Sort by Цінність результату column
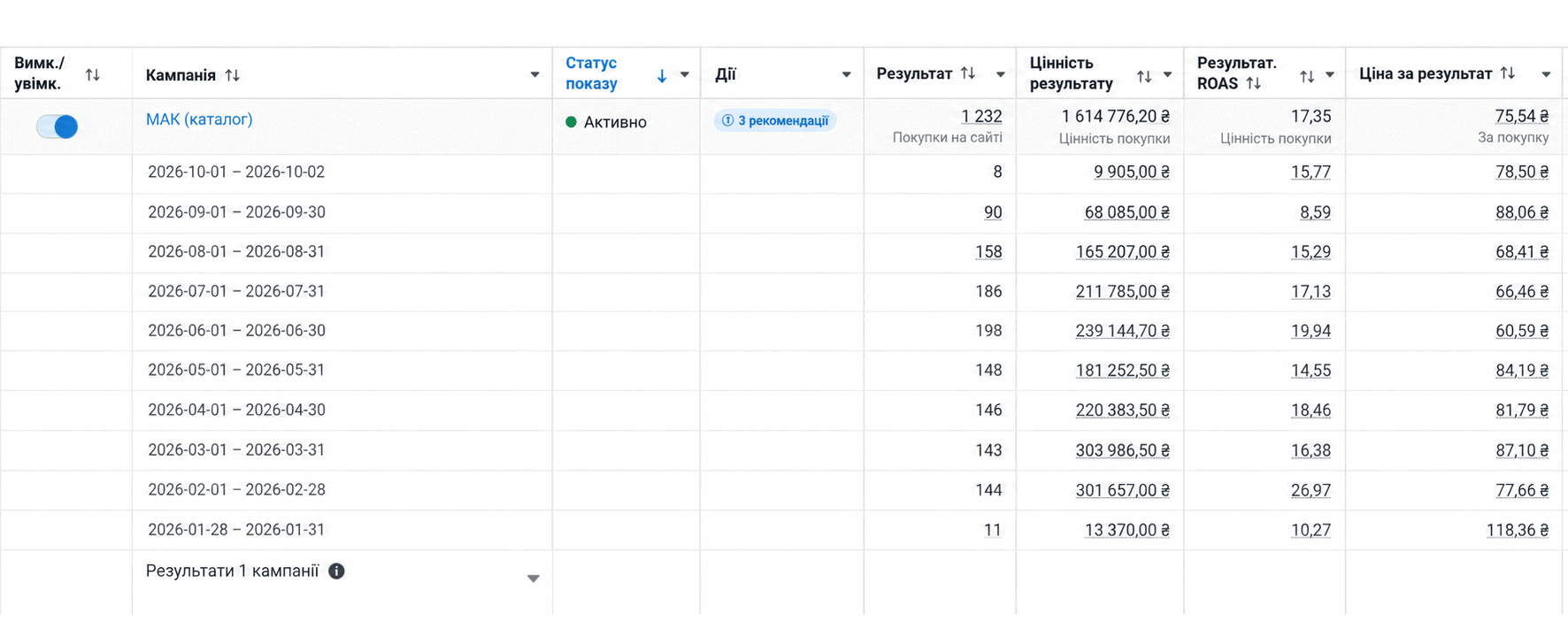Viewport: 1568px width, 644px height. tap(1144, 76)
